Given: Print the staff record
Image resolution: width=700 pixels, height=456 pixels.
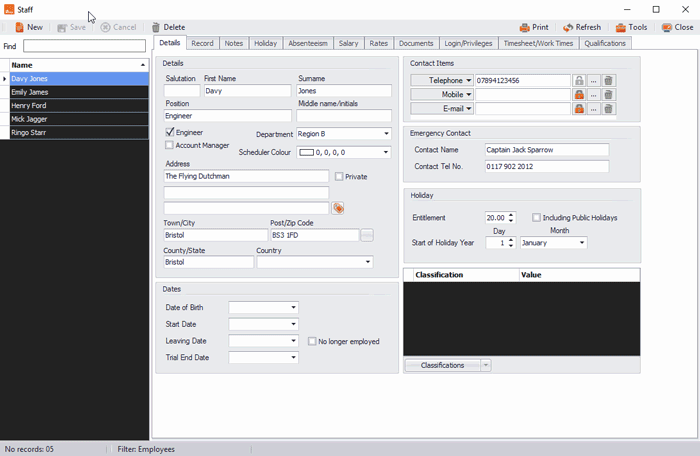Looking at the screenshot, I should [x=534, y=27].
